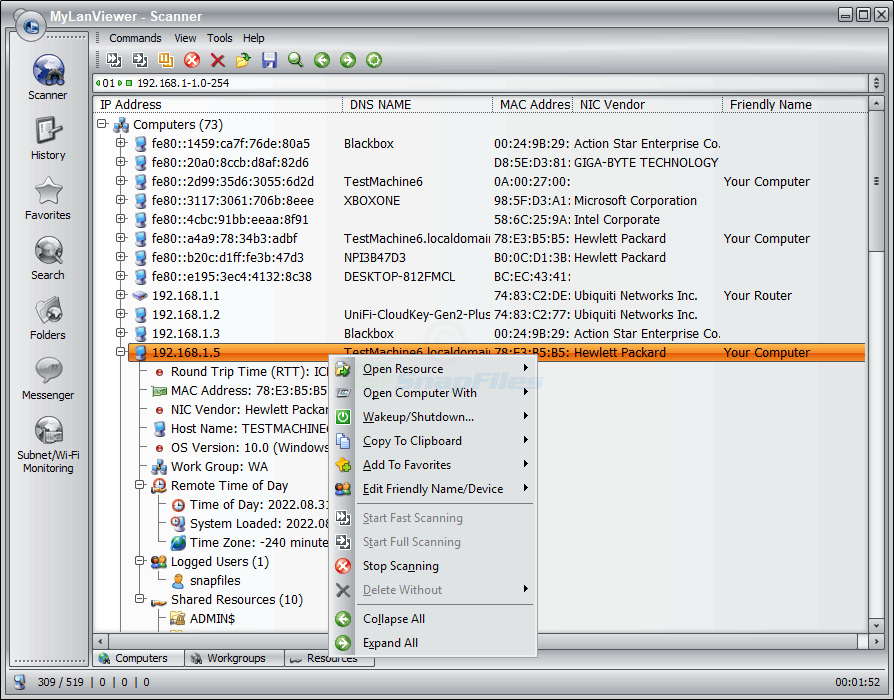Open the Commands menu

[x=135, y=38]
